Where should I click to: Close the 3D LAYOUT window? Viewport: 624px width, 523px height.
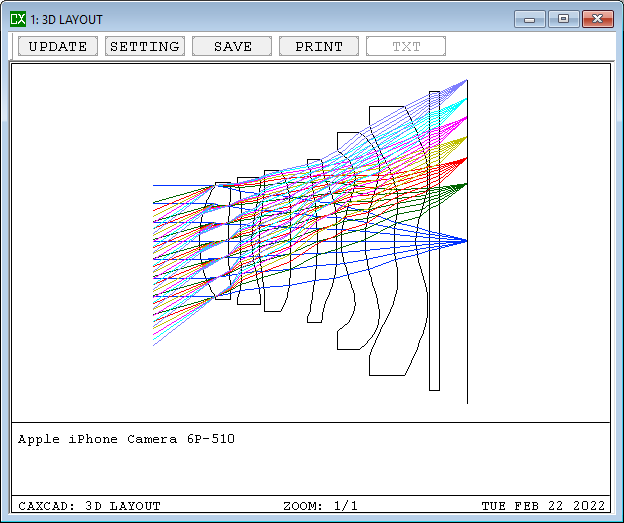(x=598, y=19)
